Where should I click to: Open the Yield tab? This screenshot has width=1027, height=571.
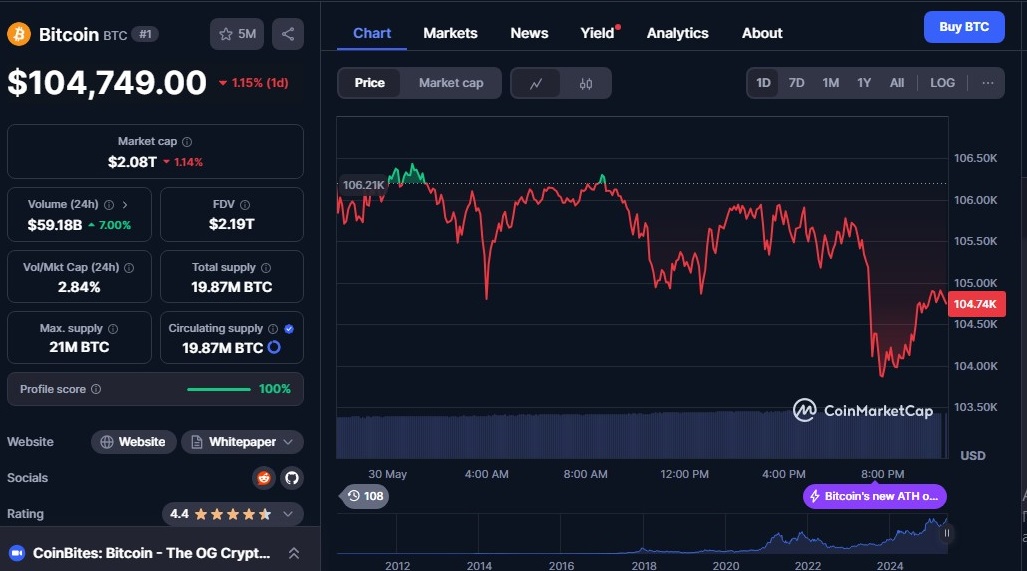click(x=597, y=33)
